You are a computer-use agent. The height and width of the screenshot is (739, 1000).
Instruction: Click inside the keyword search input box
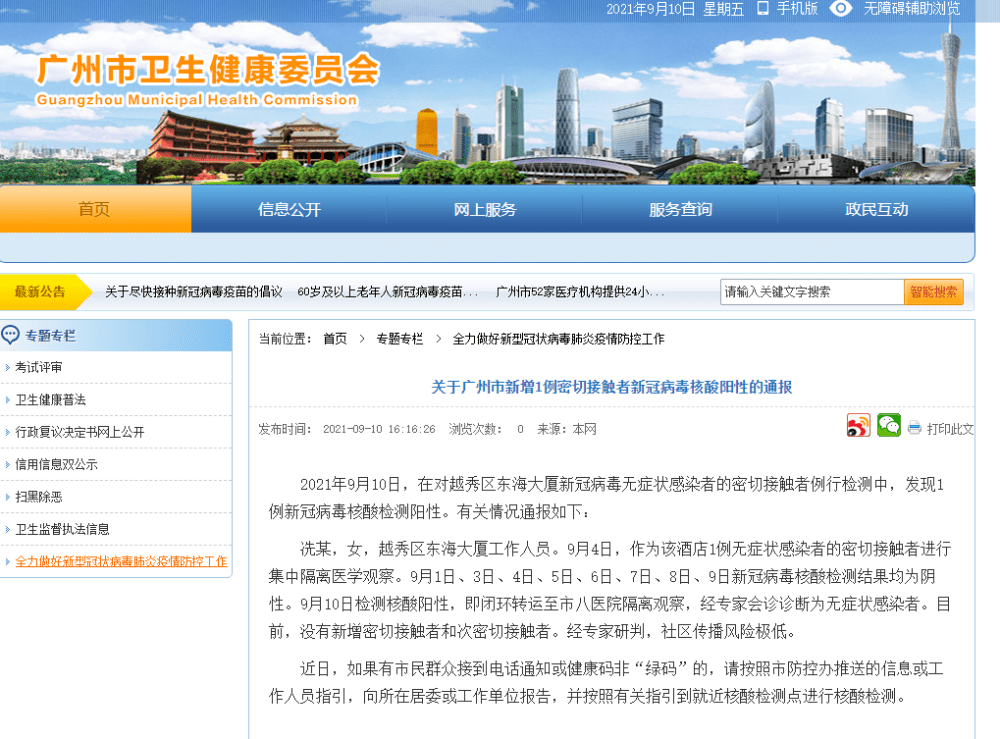coord(810,291)
